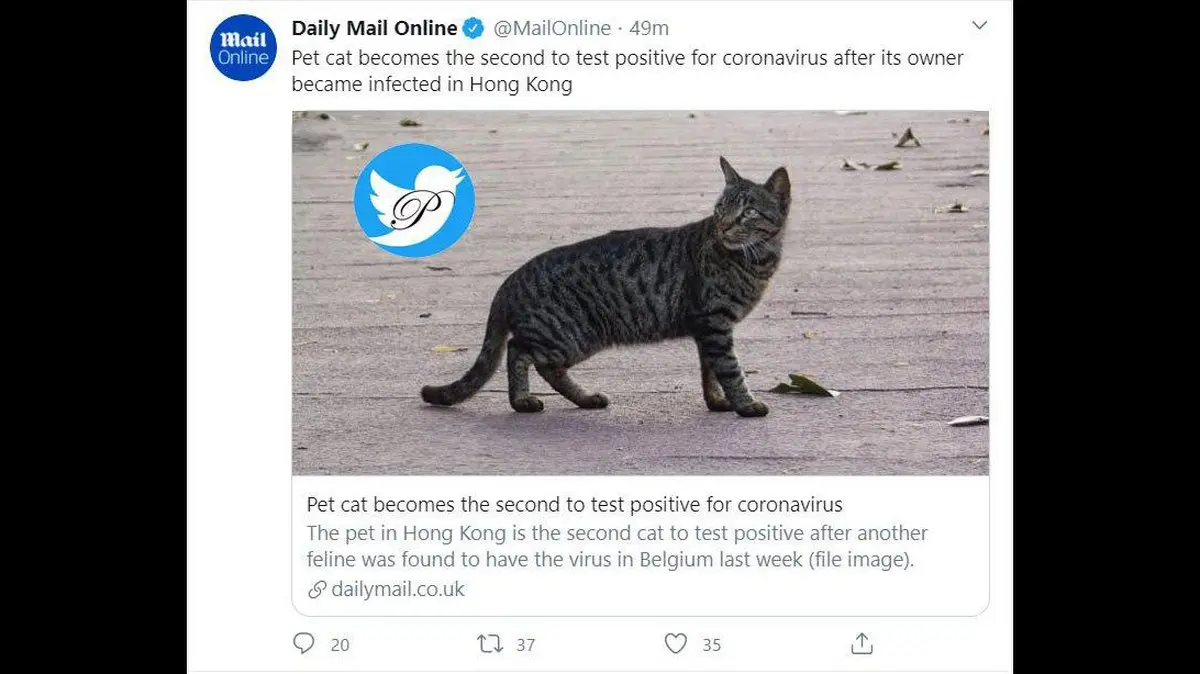This screenshot has height=674, width=1200.
Task: Open the dailymail.co.uk link
Action: click(x=398, y=589)
